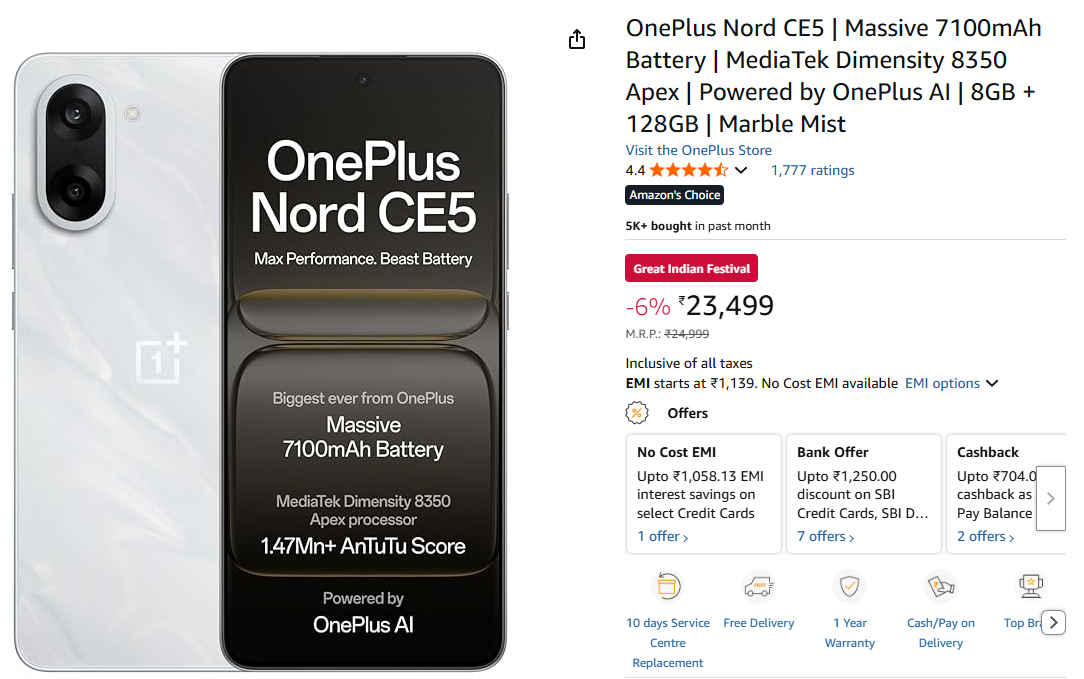This screenshot has height=679, width=1084.
Task: Open the 1,777 ratings link
Action: pyautogui.click(x=812, y=170)
